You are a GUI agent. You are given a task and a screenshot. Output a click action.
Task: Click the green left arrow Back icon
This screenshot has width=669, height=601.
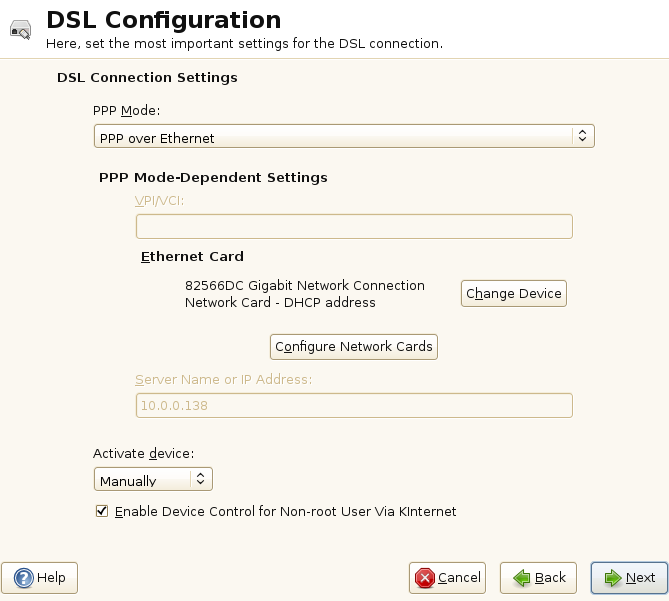tap(520, 578)
